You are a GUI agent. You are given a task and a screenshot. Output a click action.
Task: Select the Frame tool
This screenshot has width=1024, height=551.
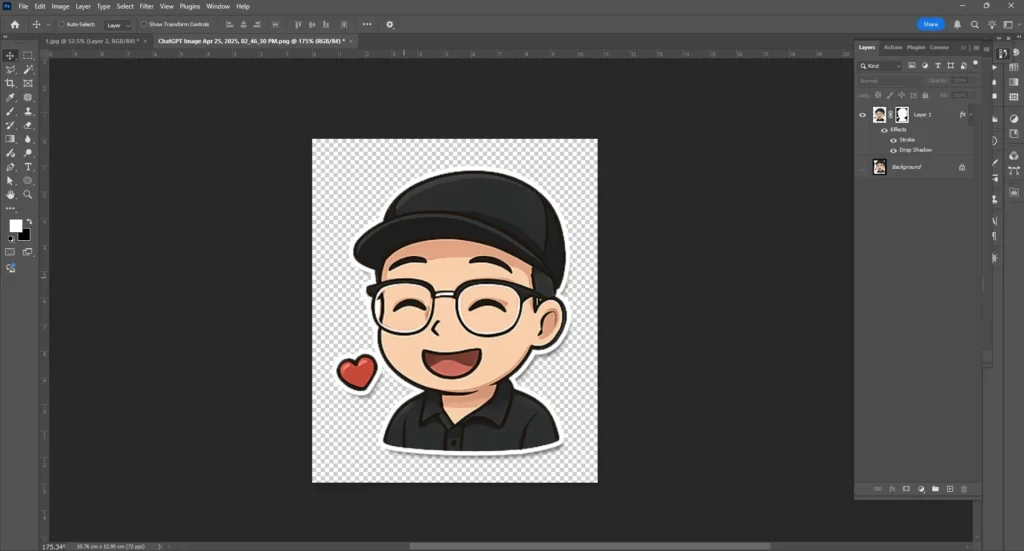[x=28, y=84]
